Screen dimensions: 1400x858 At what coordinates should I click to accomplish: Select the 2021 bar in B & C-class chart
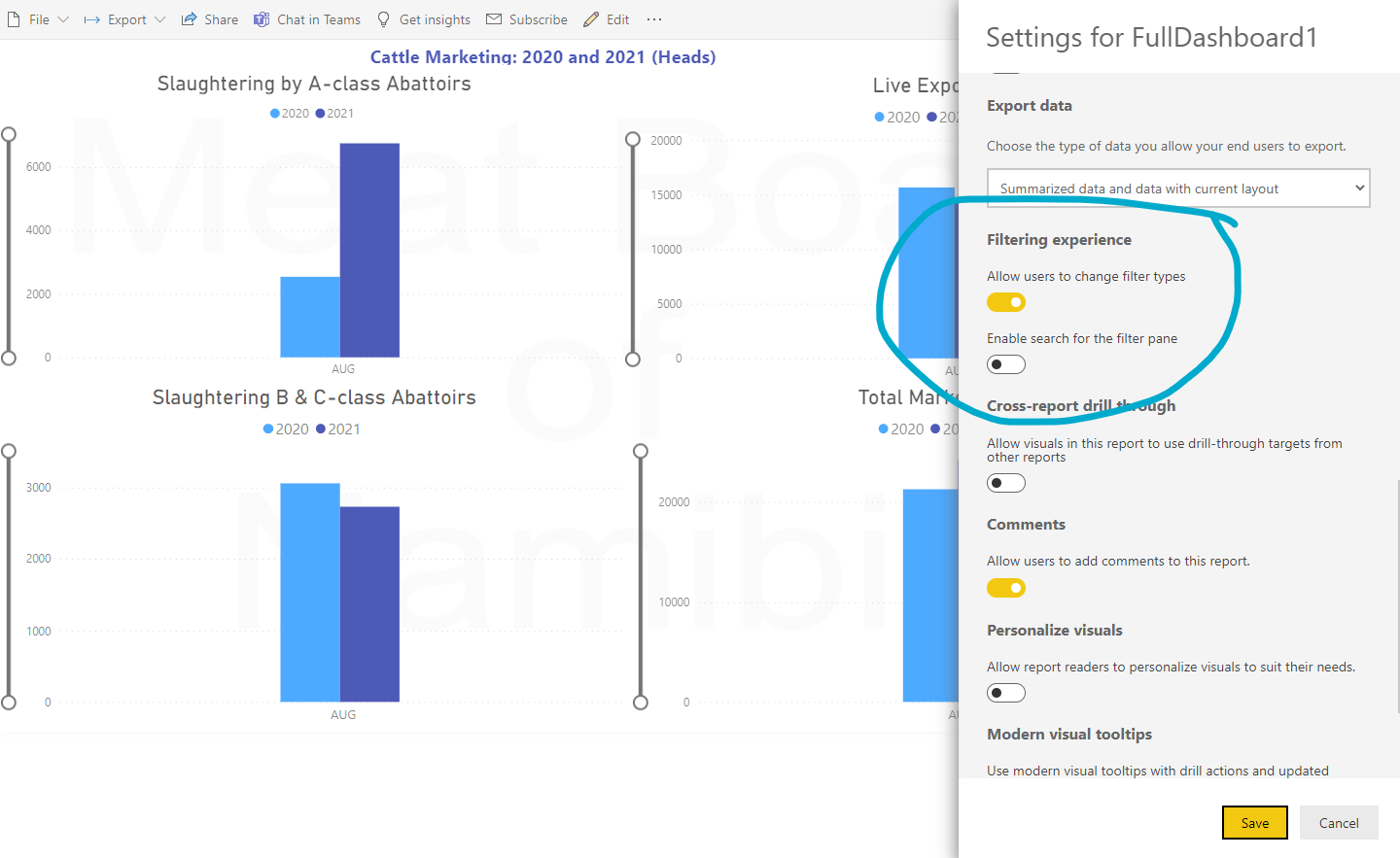[369, 604]
